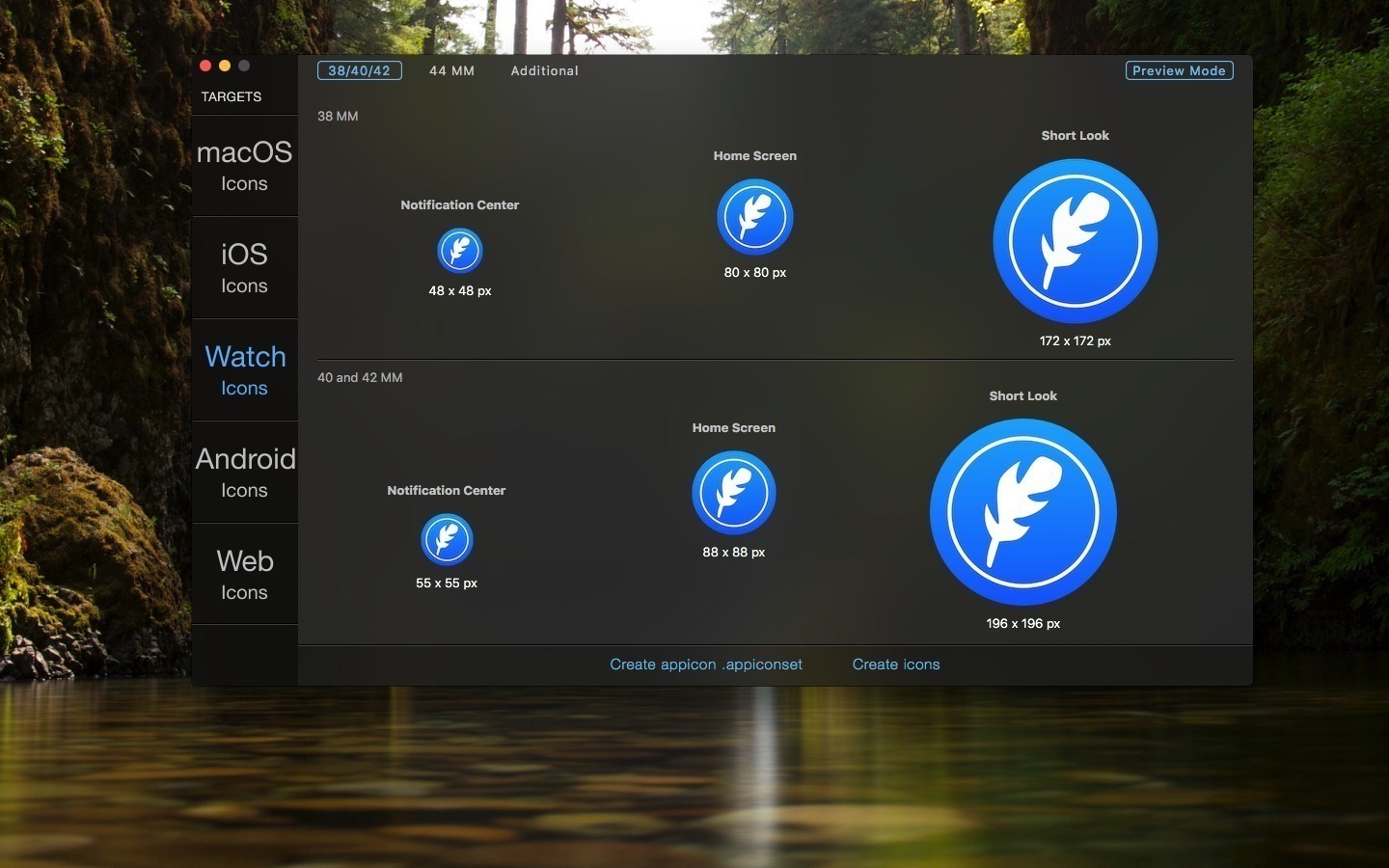Select the 38/40/42 tab

pos(359,70)
